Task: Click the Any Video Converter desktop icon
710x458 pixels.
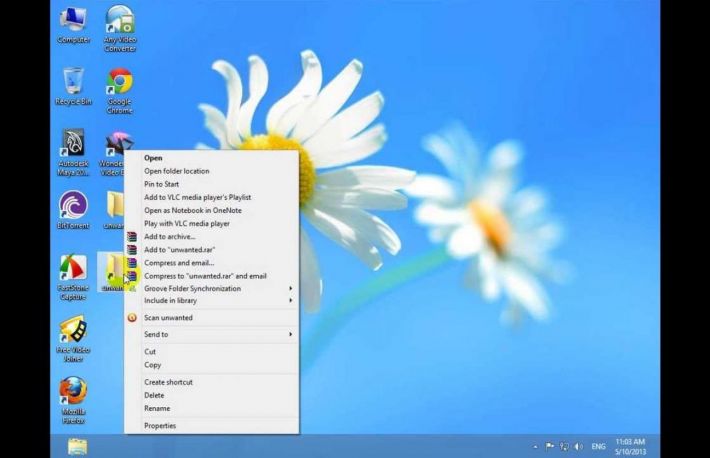Action: (x=120, y=22)
